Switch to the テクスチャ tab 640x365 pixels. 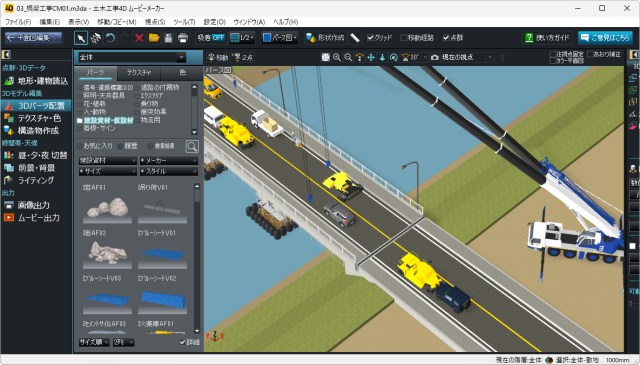coord(139,73)
